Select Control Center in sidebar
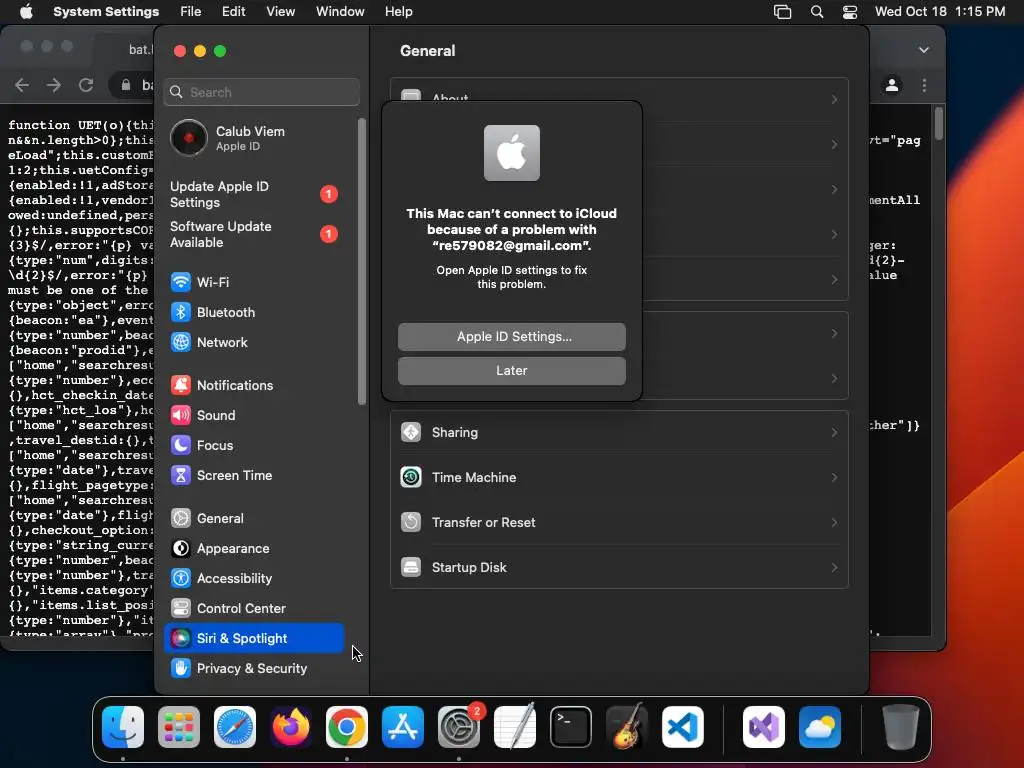1024x768 pixels. pos(253,609)
